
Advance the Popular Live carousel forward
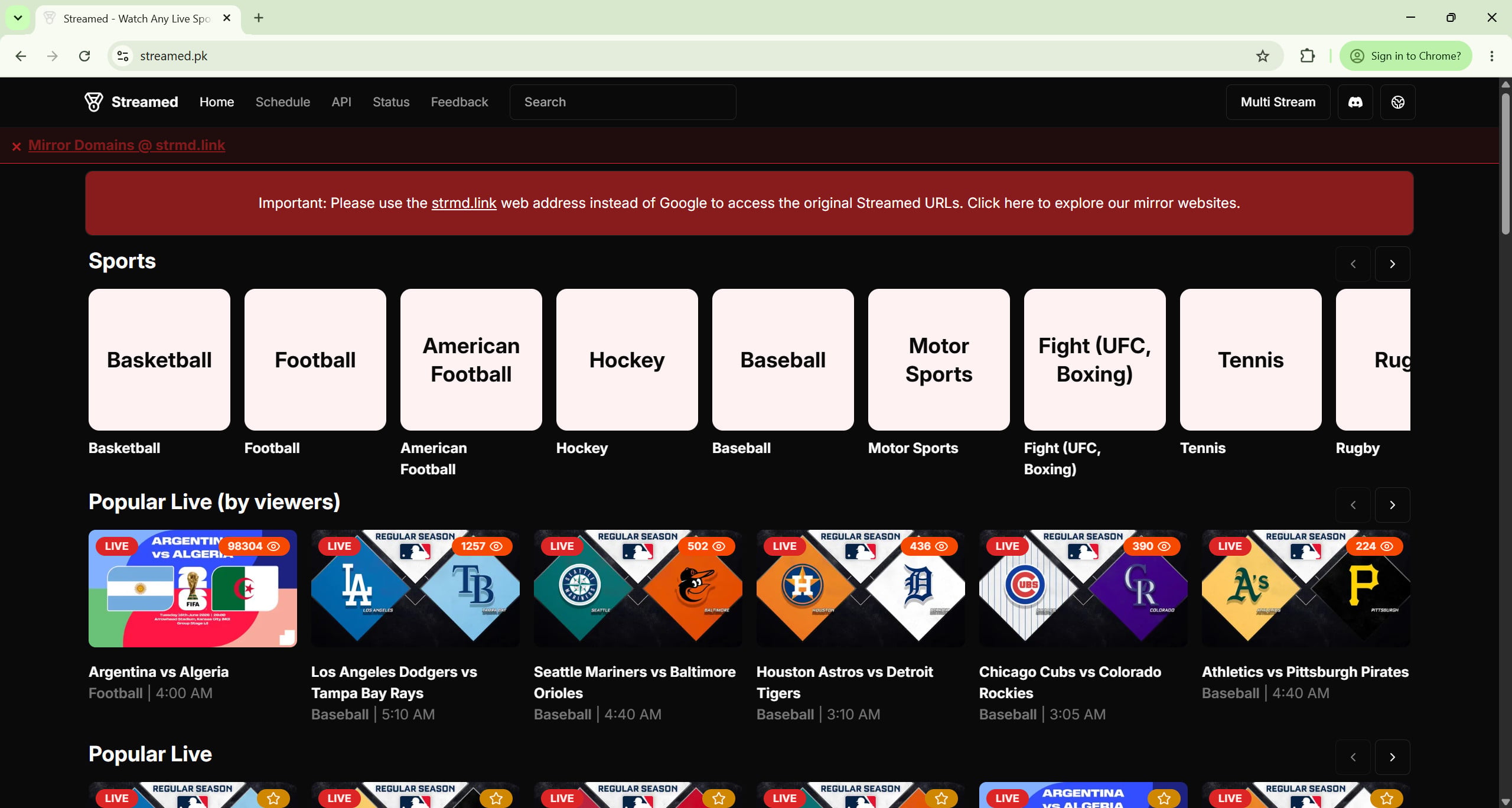(1392, 757)
